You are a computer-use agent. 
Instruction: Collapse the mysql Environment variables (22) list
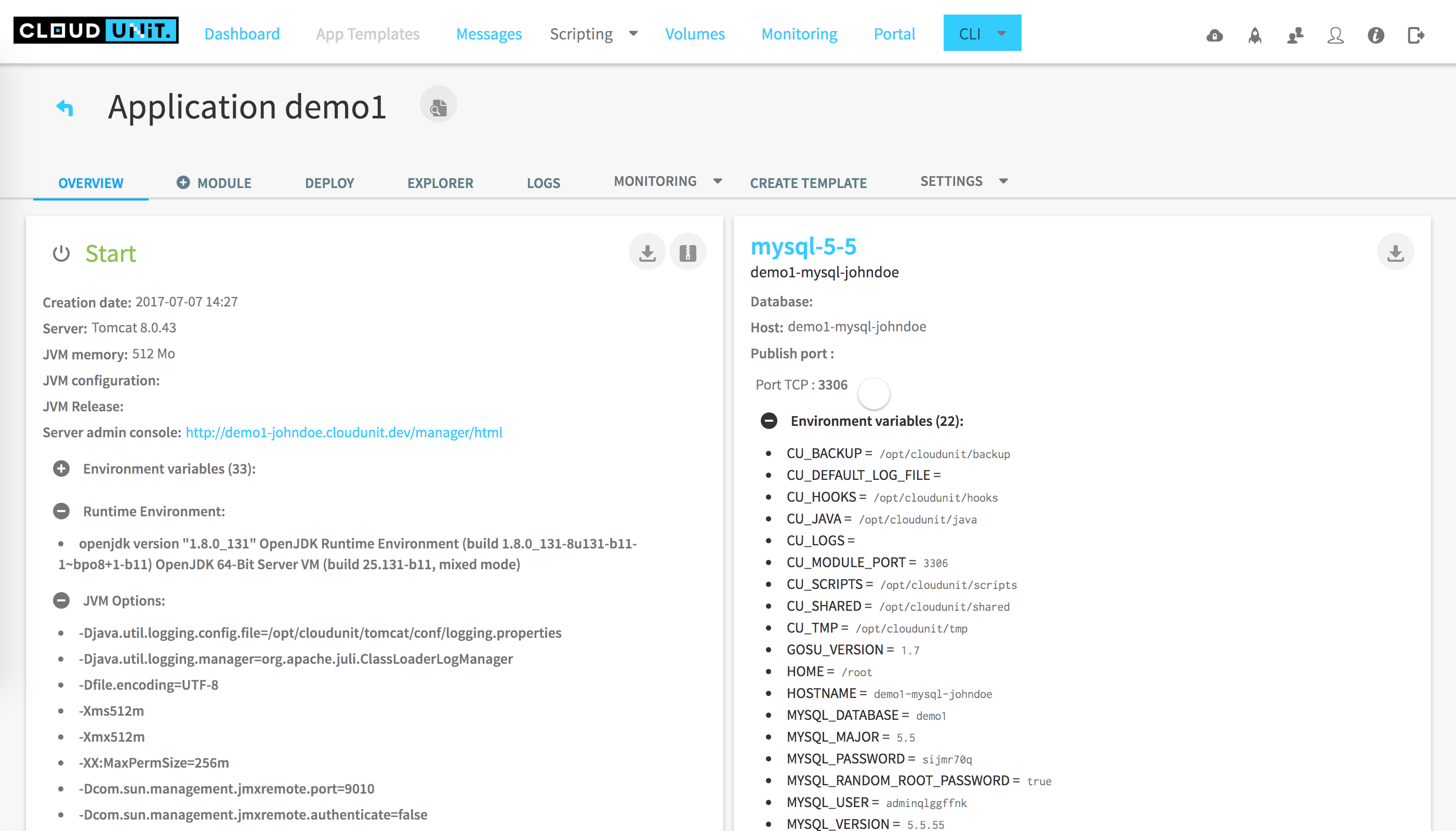769,421
